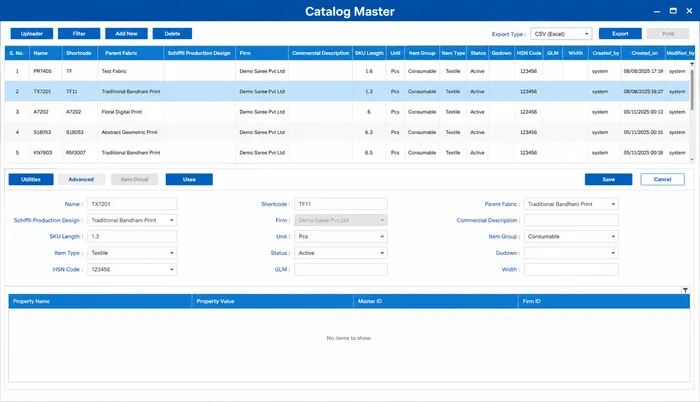Click the Master ID column header

(436, 301)
